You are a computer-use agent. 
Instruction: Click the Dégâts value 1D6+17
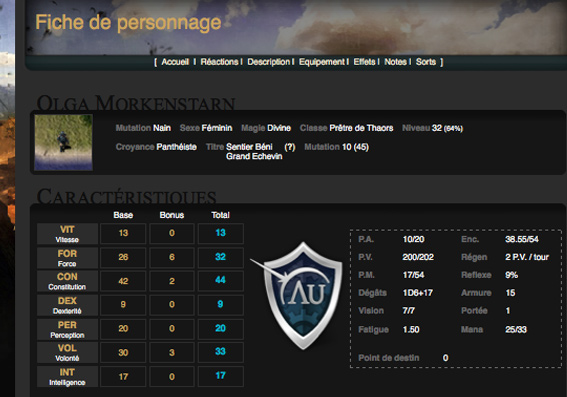pyautogui.click(x=418, y=293)
